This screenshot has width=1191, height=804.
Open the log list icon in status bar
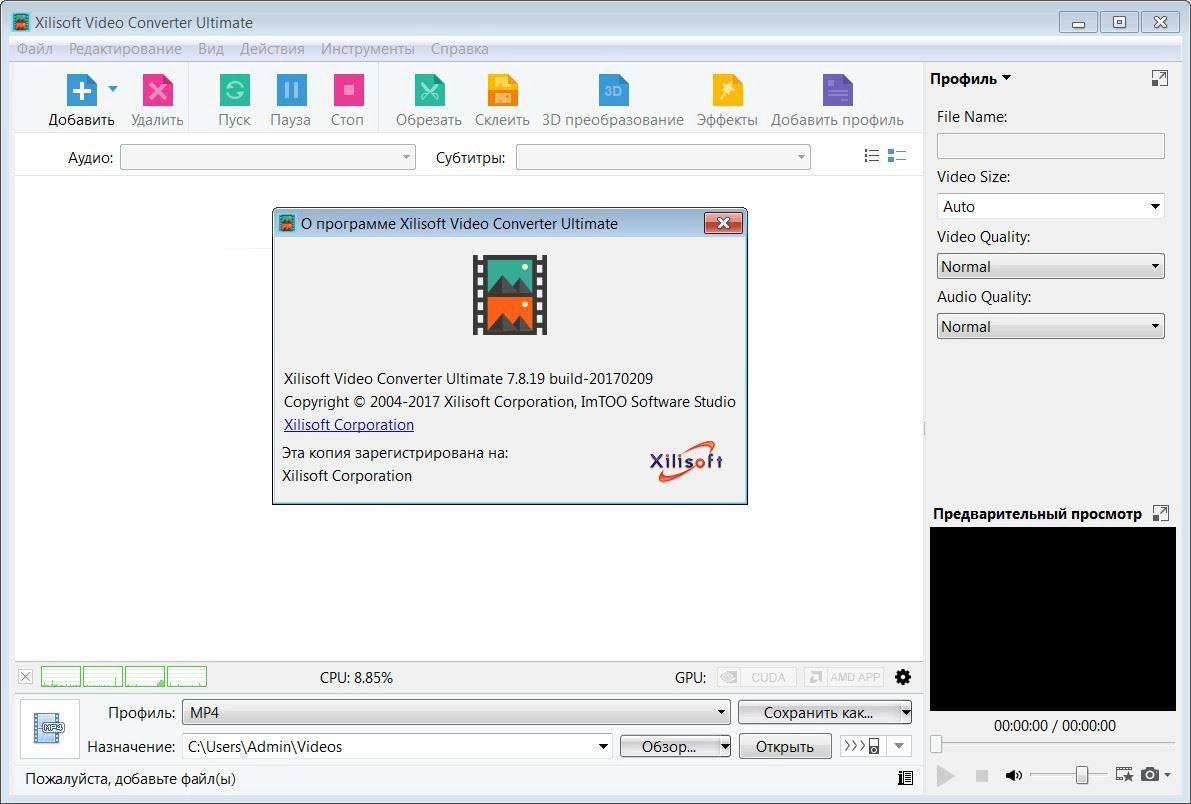point(905,777)
